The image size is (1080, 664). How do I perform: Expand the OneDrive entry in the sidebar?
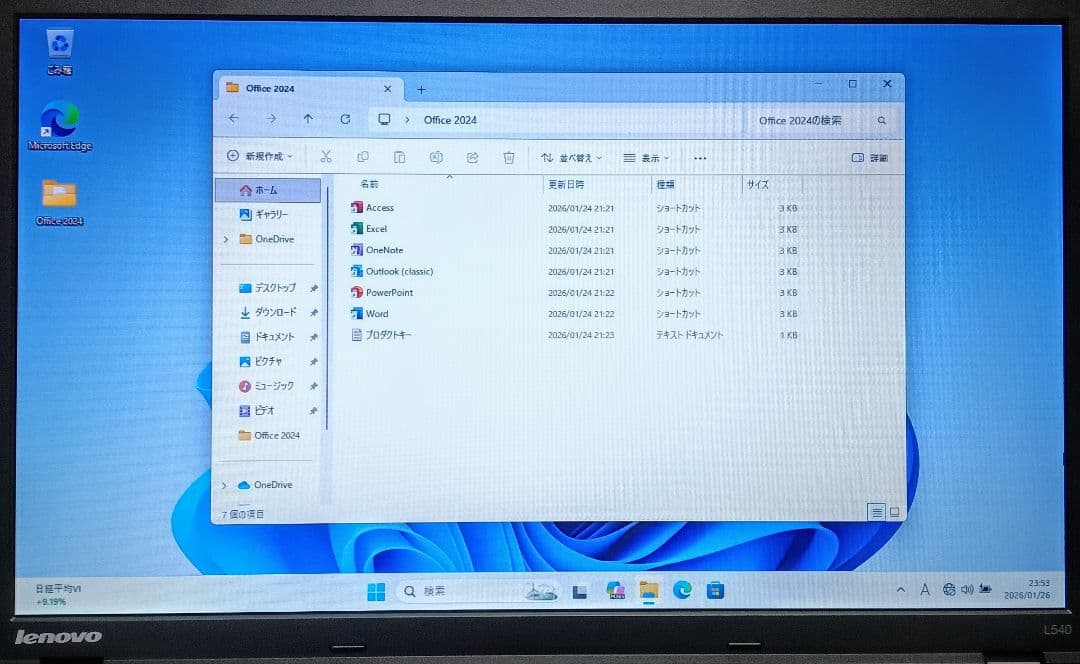[x=226, y=239]
